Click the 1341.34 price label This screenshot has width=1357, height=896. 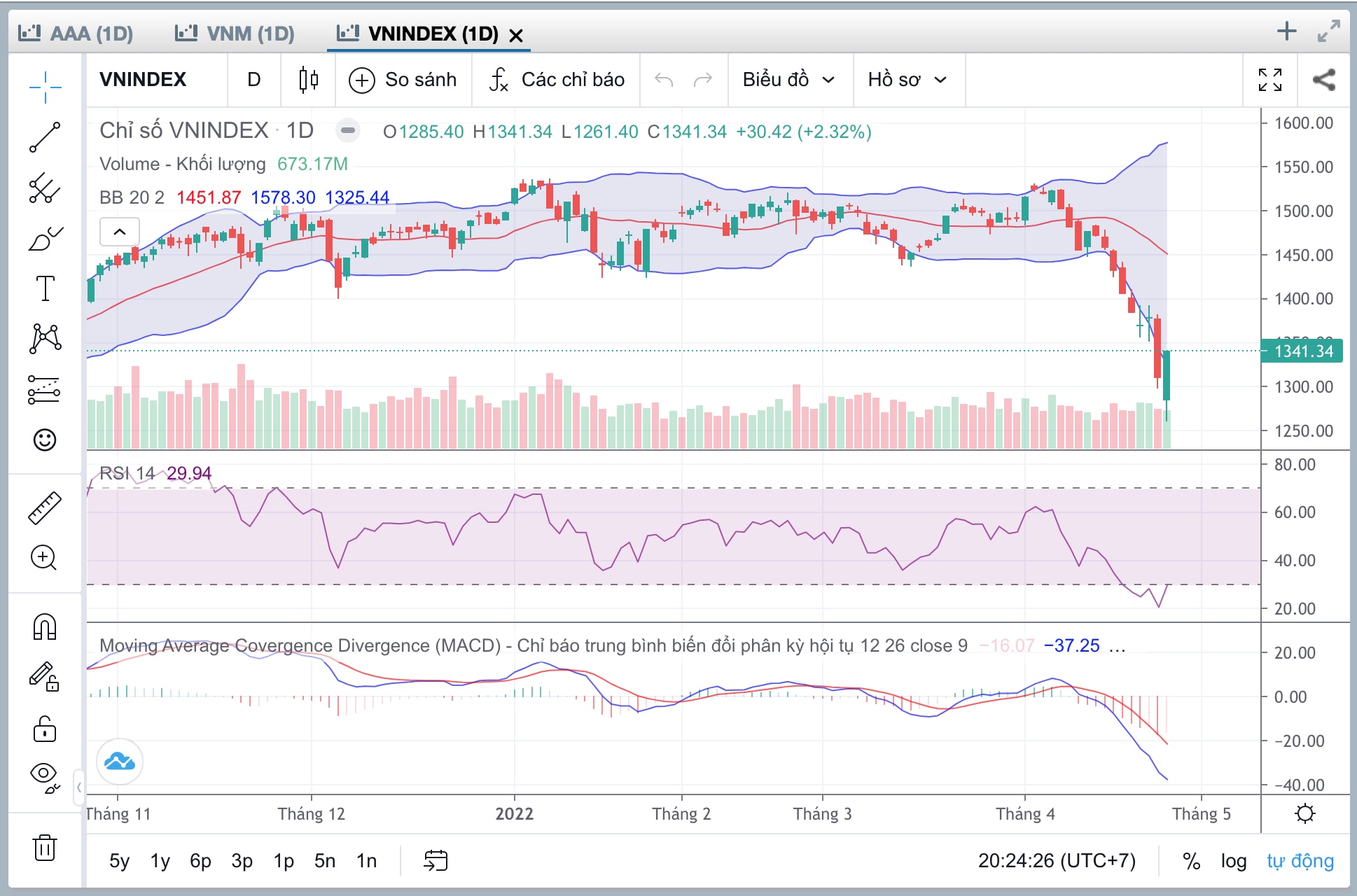[1302, 351]
